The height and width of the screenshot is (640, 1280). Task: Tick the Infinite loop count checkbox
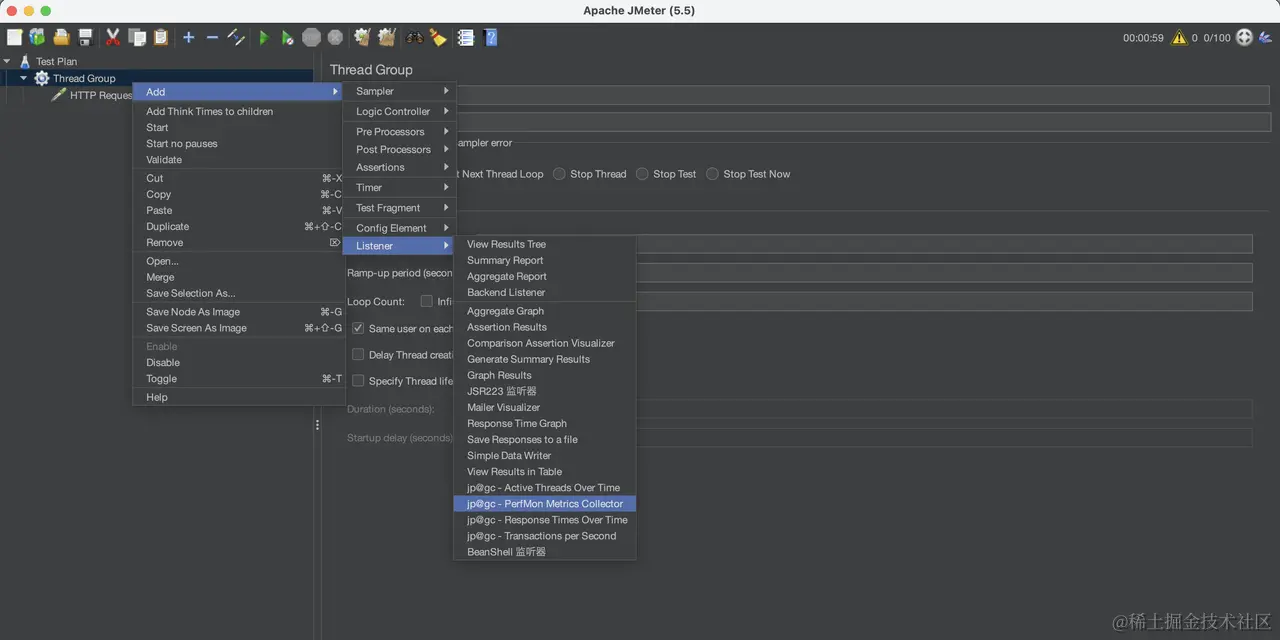(427, 301)
